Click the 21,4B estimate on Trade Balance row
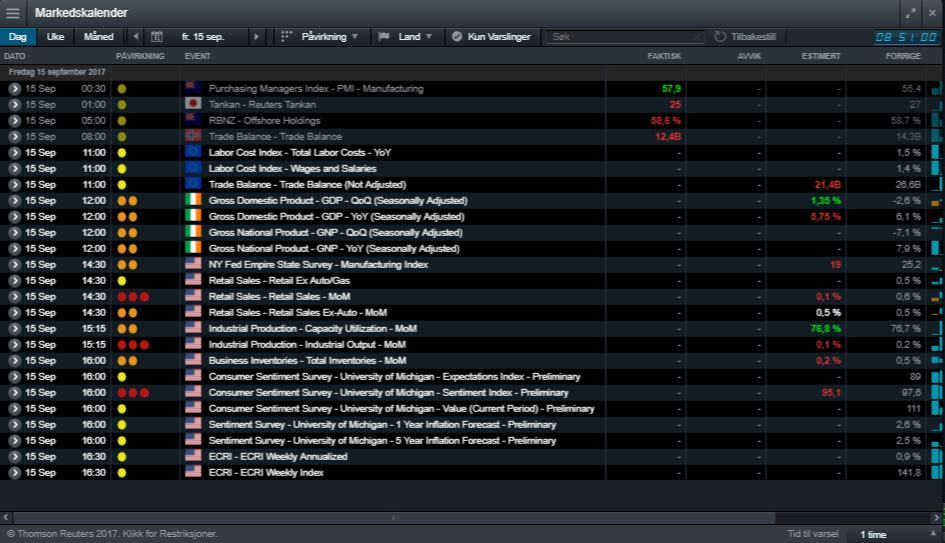The image size is (945, 543). click(x=827, y=184)
